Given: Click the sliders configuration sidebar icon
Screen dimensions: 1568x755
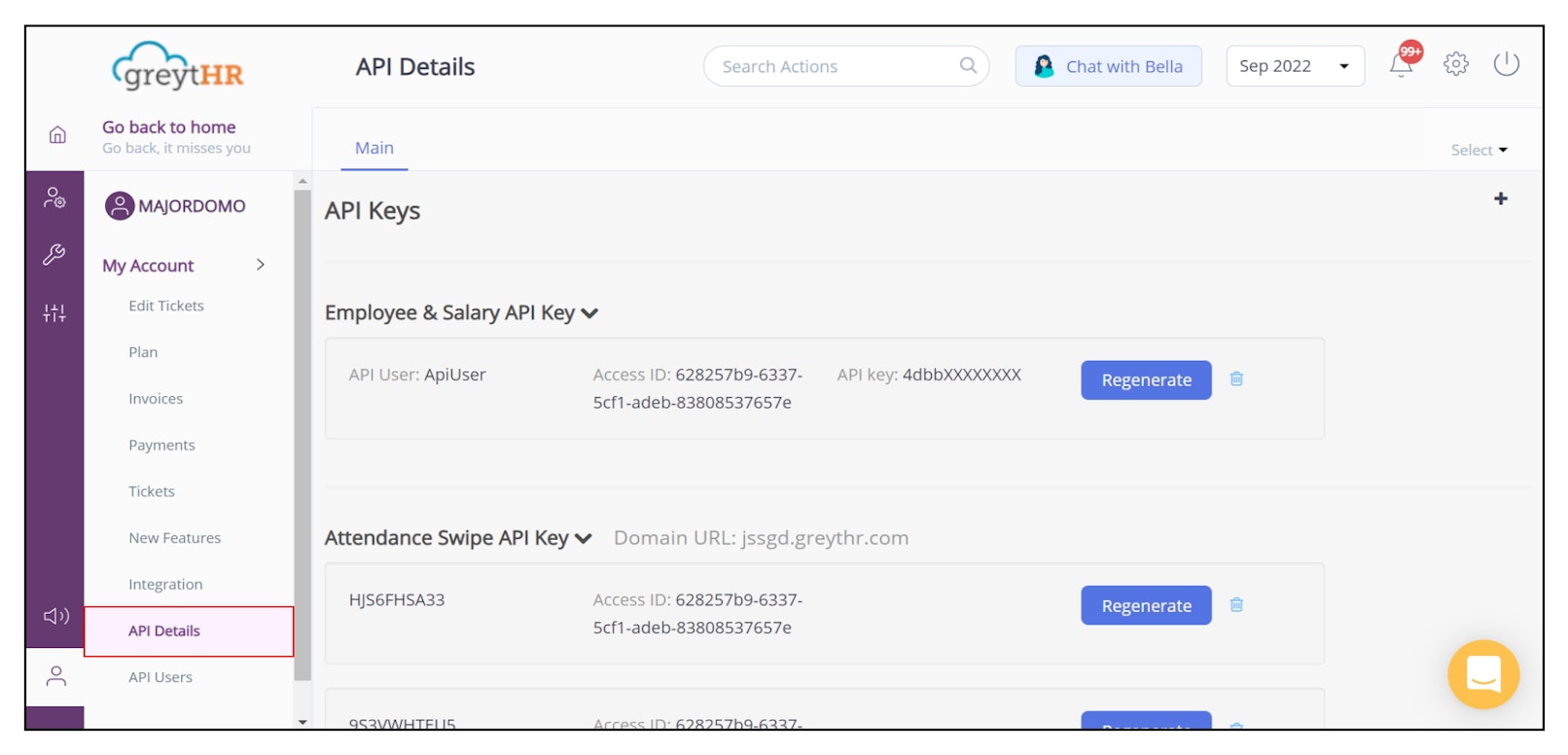Looking at the screenshot, I should click(54, 312).
